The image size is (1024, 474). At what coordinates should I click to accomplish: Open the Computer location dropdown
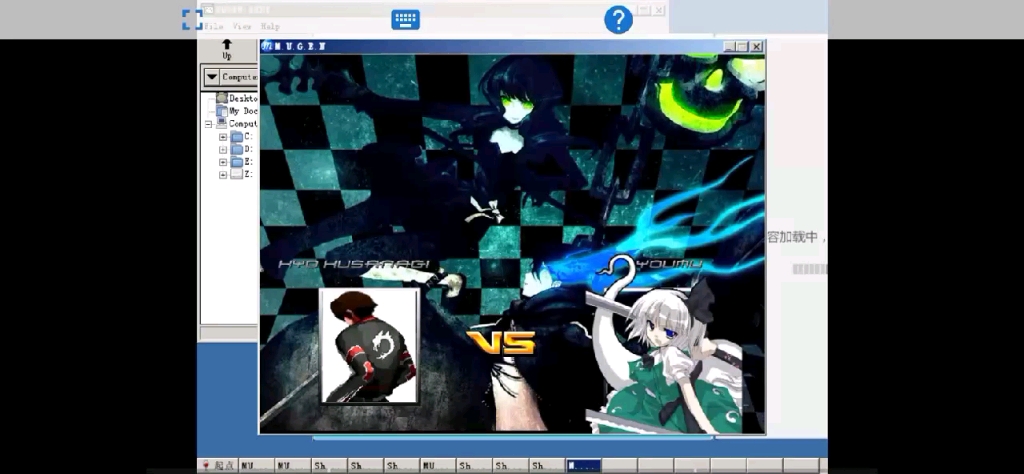click(x=211, y=77)
